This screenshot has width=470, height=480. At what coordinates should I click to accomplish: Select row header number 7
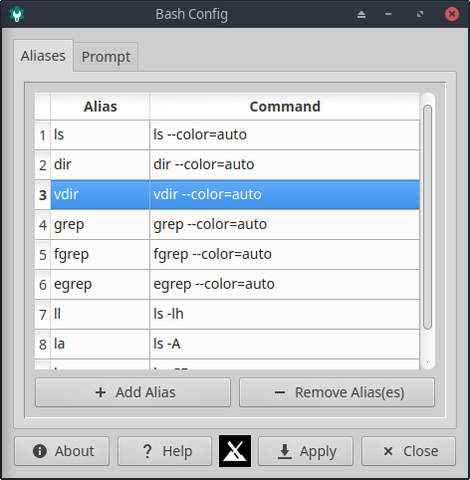(43, 314)
